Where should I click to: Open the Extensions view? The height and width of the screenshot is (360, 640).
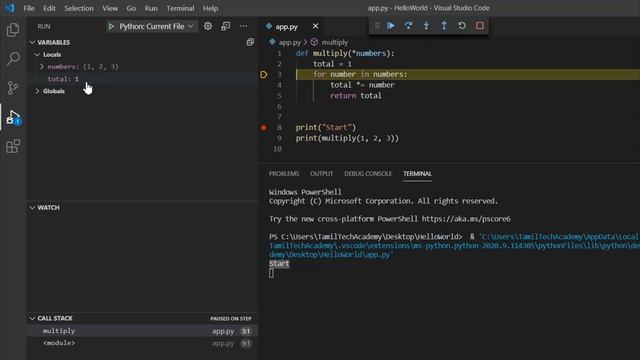tap(13, 146)
